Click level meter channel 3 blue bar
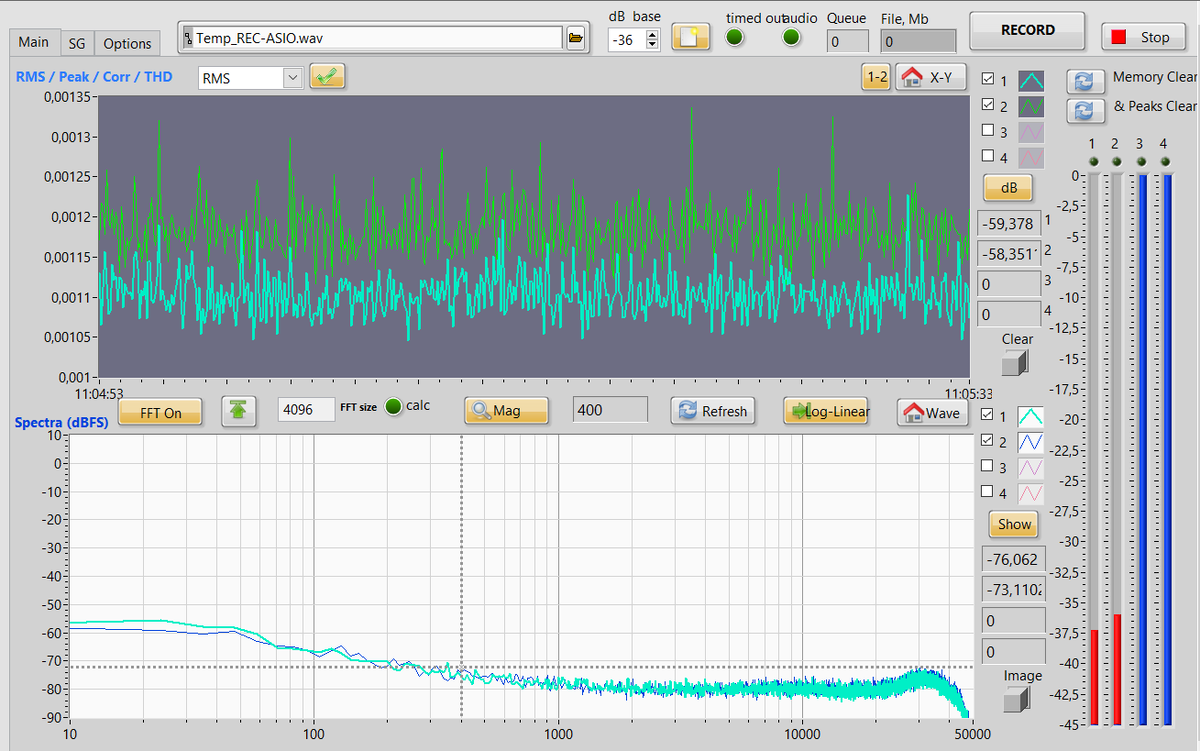Image resolution: width=1200 pixels, height=751 pixels. coord(1142,449)
